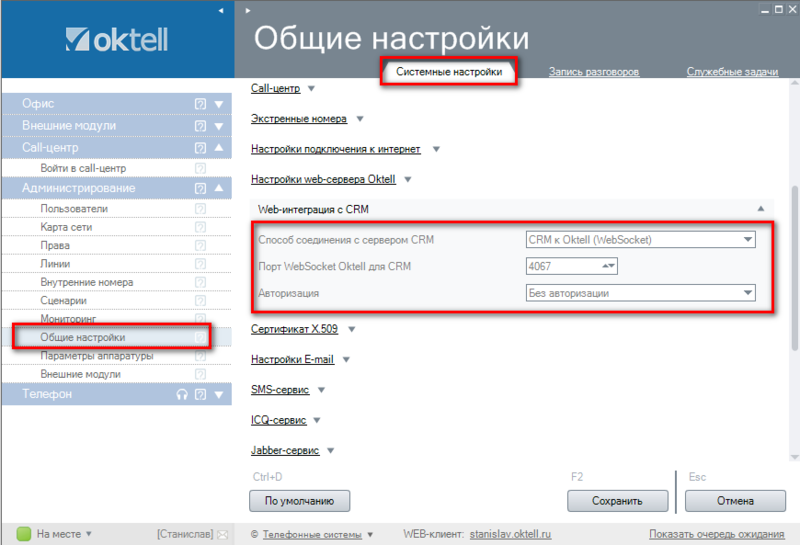Switch to Служебные задачи tab
This screenshot has width=800, height=545.
[x=732, y=72]
